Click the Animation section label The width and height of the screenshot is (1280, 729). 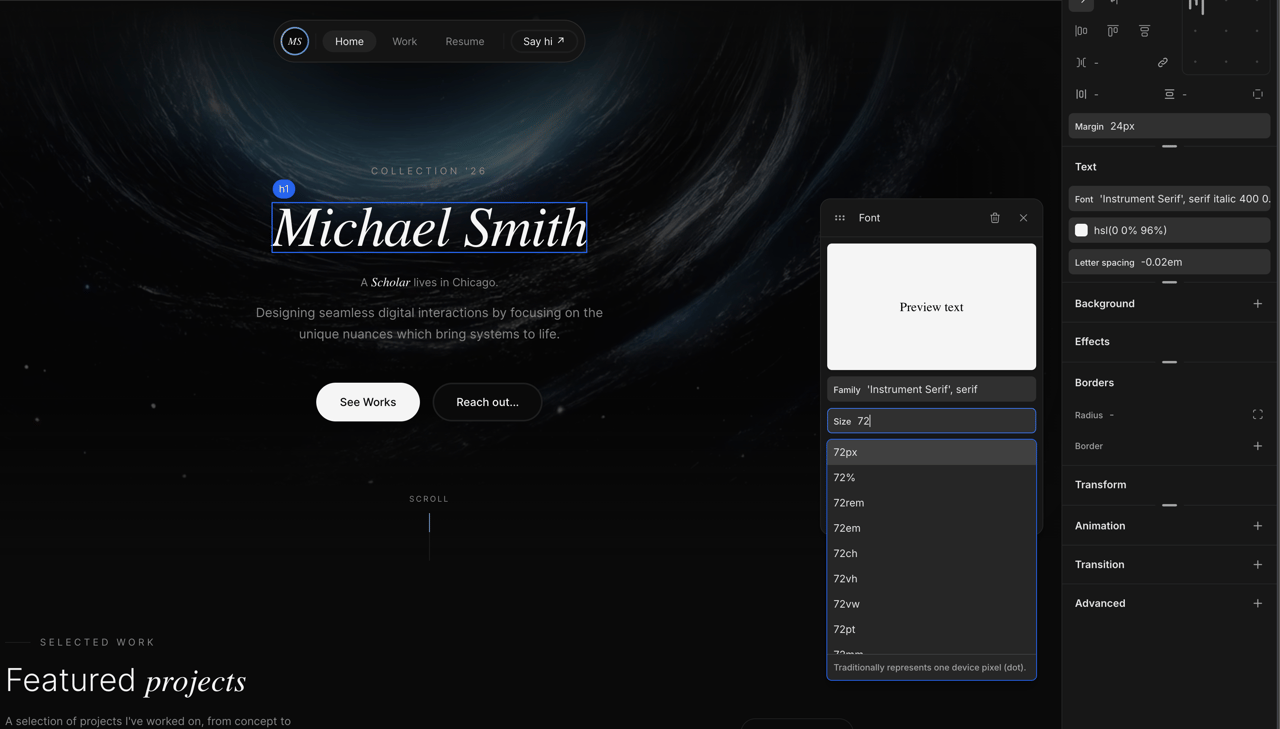(1100, 526)
